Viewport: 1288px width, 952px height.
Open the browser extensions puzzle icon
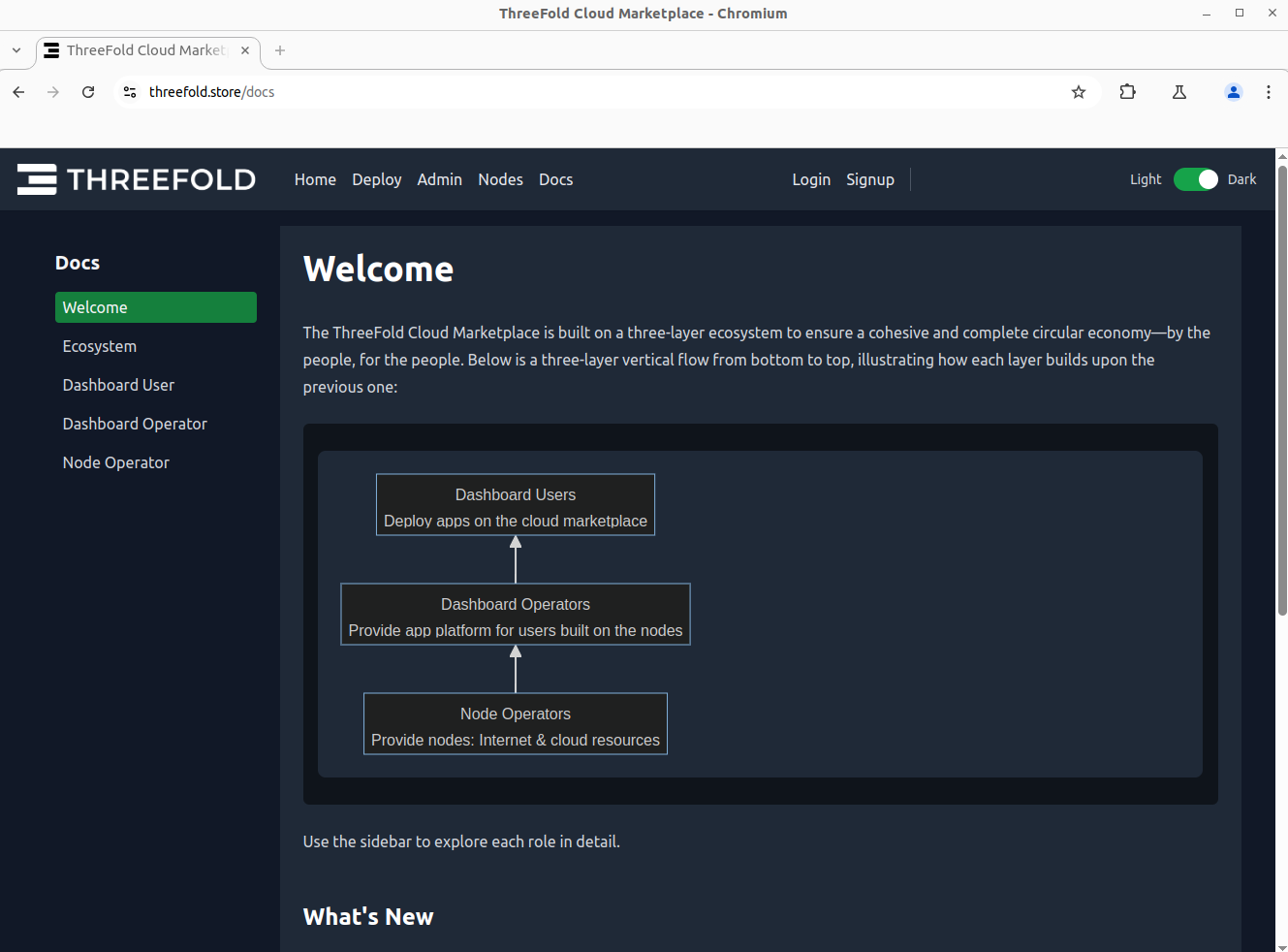pyautogui.click(x=1128, y=92)
